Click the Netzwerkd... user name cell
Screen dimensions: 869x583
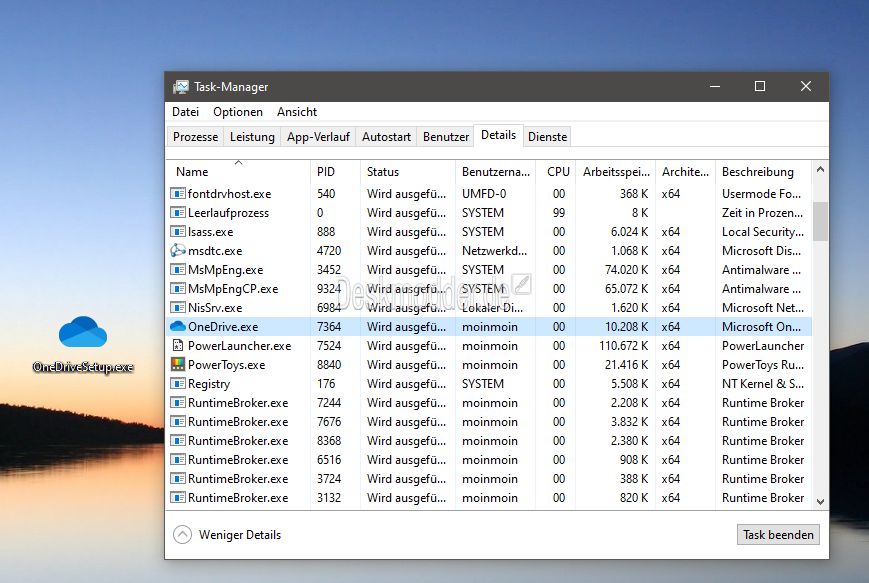click(494, 251)
